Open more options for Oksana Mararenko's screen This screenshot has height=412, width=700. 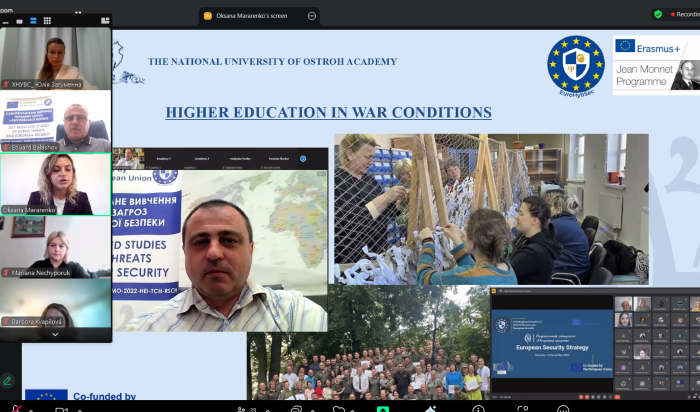click(312, 15)
